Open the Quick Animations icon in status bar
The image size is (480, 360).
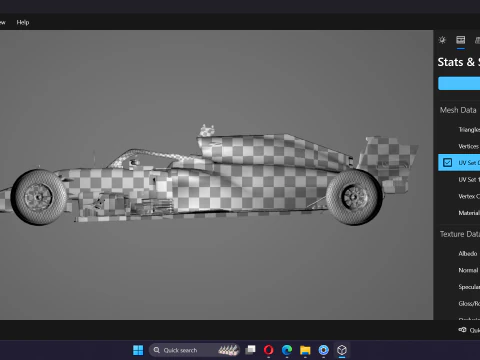pos(462,330)
